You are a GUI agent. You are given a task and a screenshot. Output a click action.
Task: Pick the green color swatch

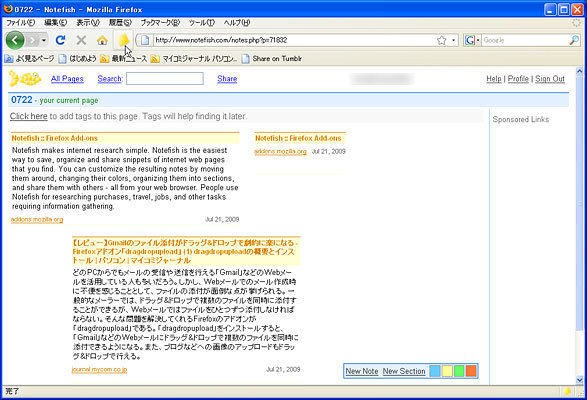pyautogui.click(x=459, y=371)
